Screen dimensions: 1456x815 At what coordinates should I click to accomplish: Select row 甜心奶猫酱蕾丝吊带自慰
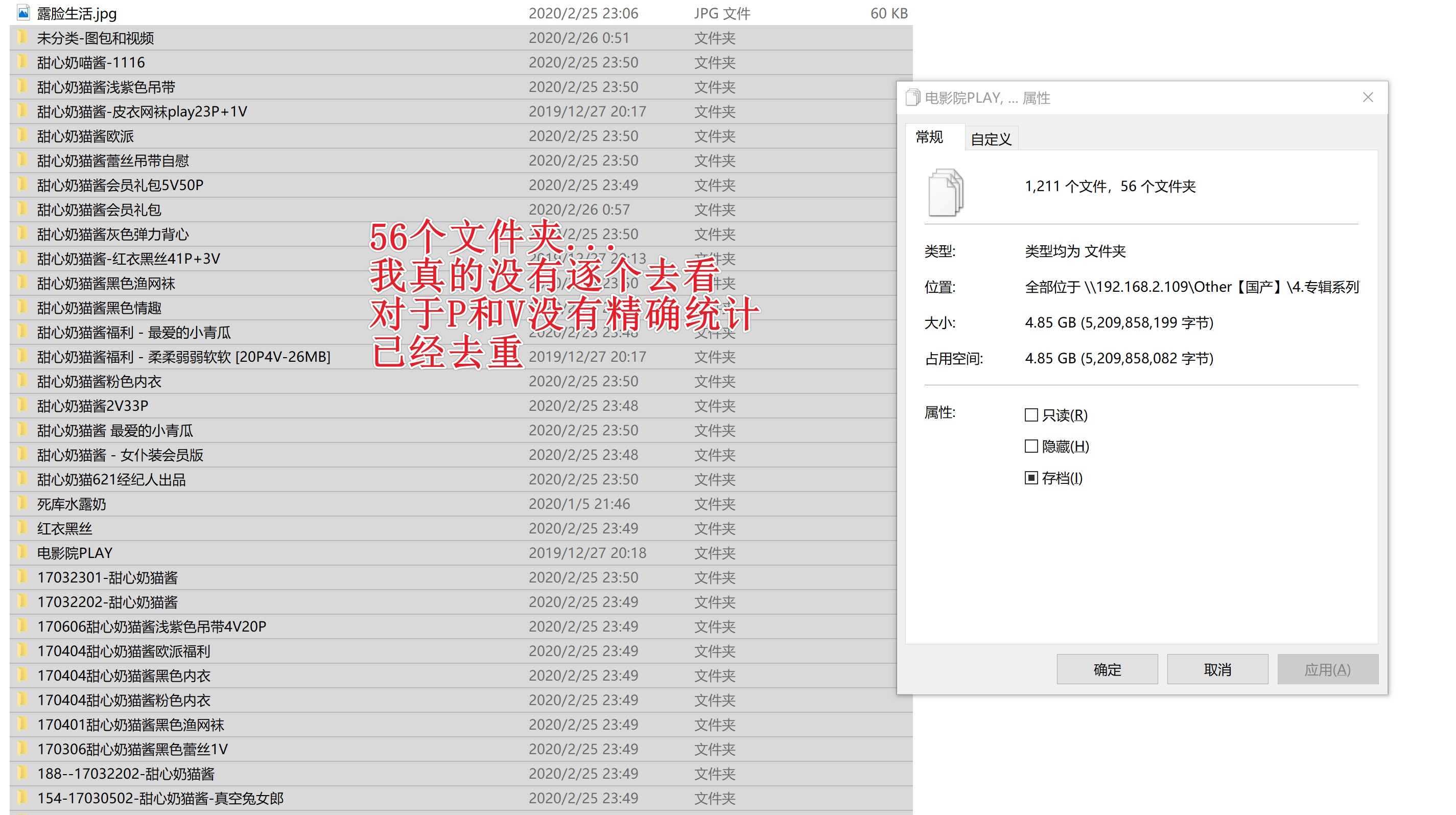click(x=461, y=160)
